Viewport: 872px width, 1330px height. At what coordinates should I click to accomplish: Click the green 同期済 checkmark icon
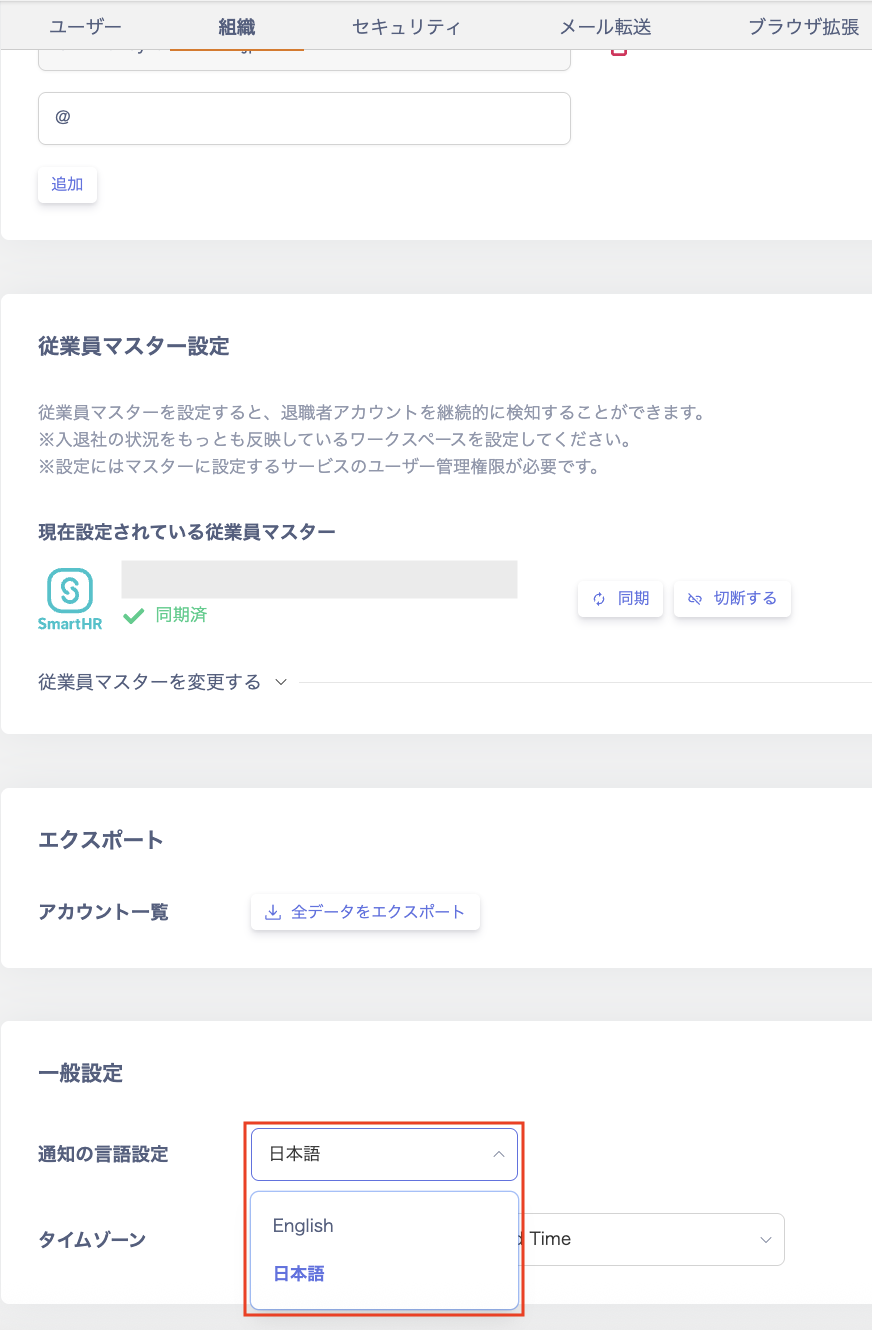click(x=133, y=615)
